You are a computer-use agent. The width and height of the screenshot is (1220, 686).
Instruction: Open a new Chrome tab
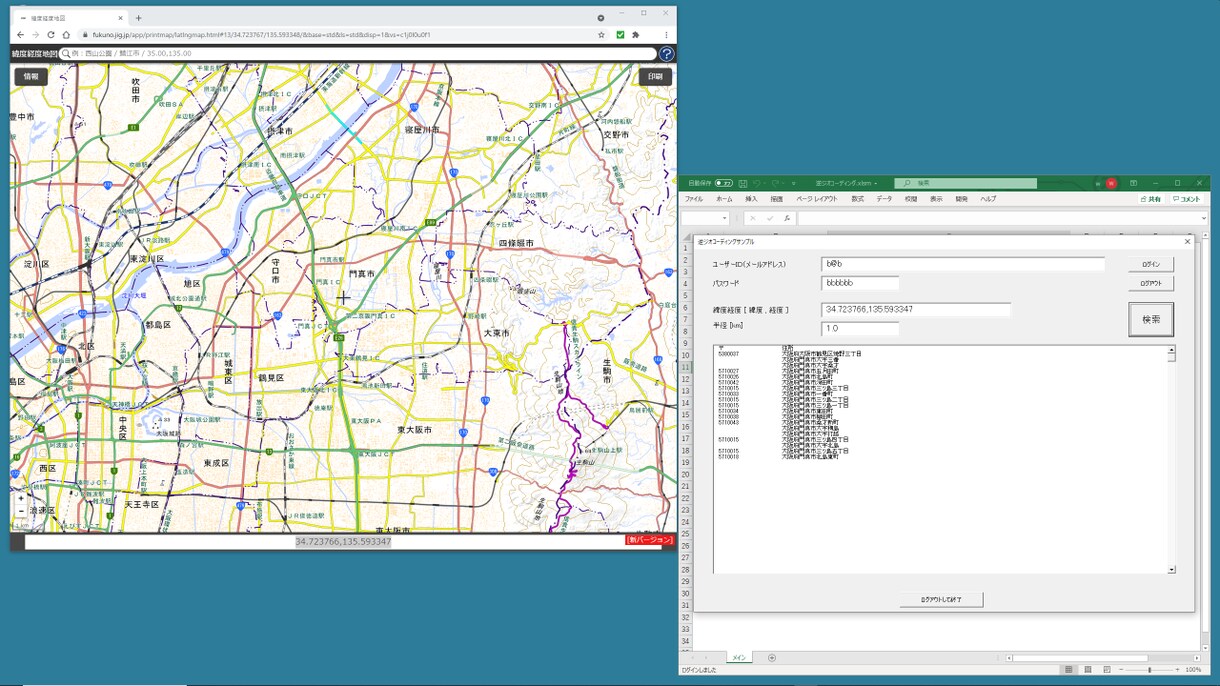click(x=138, y=18)
